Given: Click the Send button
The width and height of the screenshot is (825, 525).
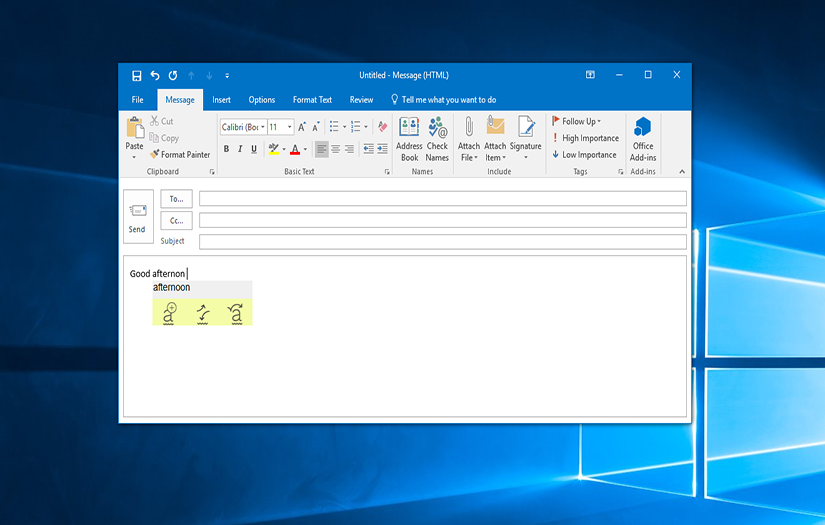Looking at the screenshot, I should tap(138, 217).
